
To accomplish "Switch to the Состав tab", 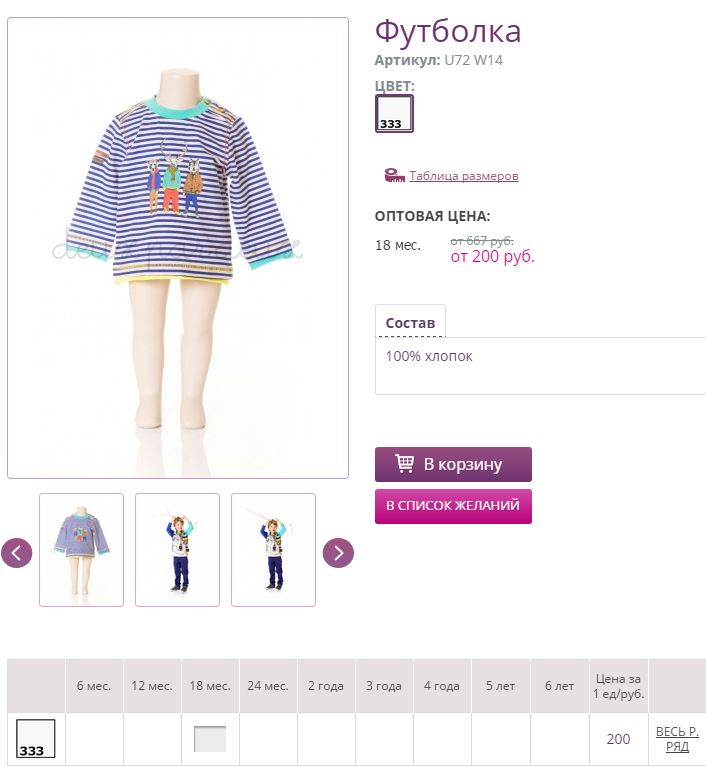I will coord(410,323).
